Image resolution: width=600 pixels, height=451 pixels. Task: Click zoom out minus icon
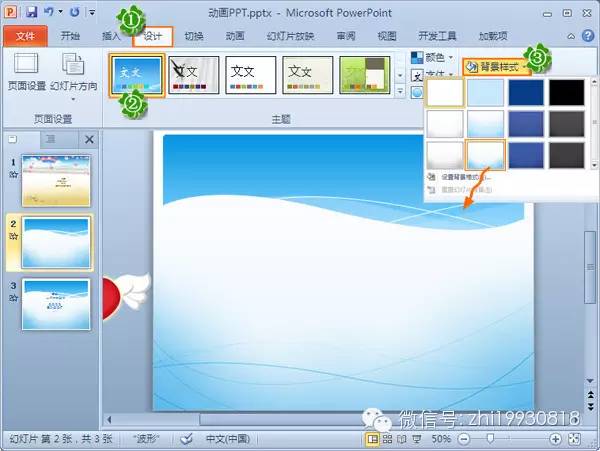tap(463, 439)
